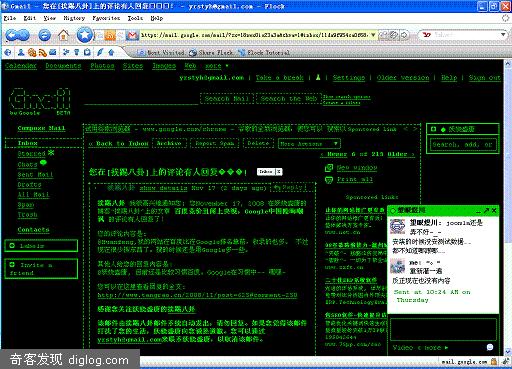The width and height of the screenshot is (512, 369).
Task: Open the Trash folder
Action: tap(27, 214)
